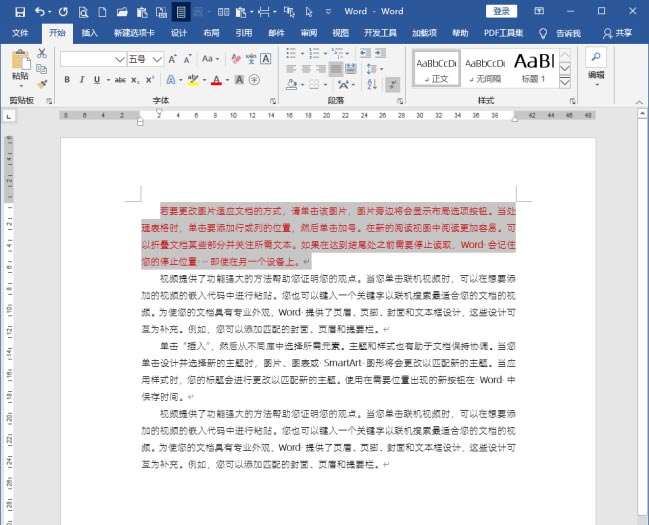Apply paragraph shading paint bucket

click(292, 84)
